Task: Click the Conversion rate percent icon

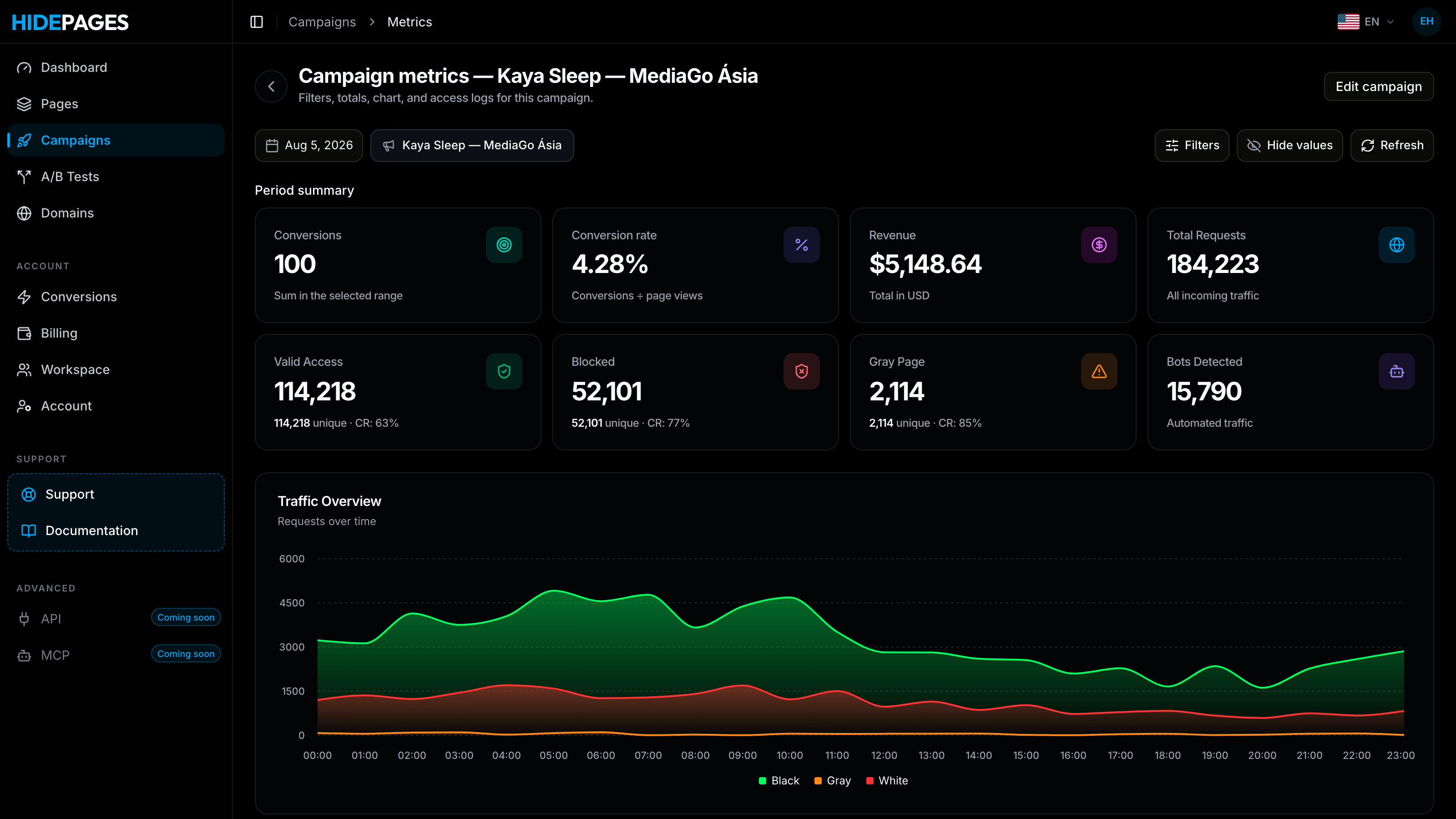Action: [801, 245]
